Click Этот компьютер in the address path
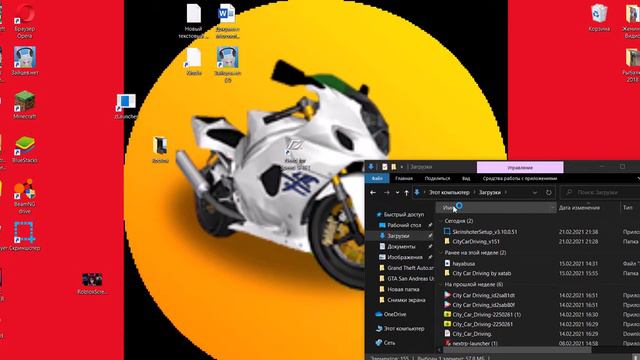Image resolution: width=640 pixels, height=360 pixels. [x=449, y=192]
